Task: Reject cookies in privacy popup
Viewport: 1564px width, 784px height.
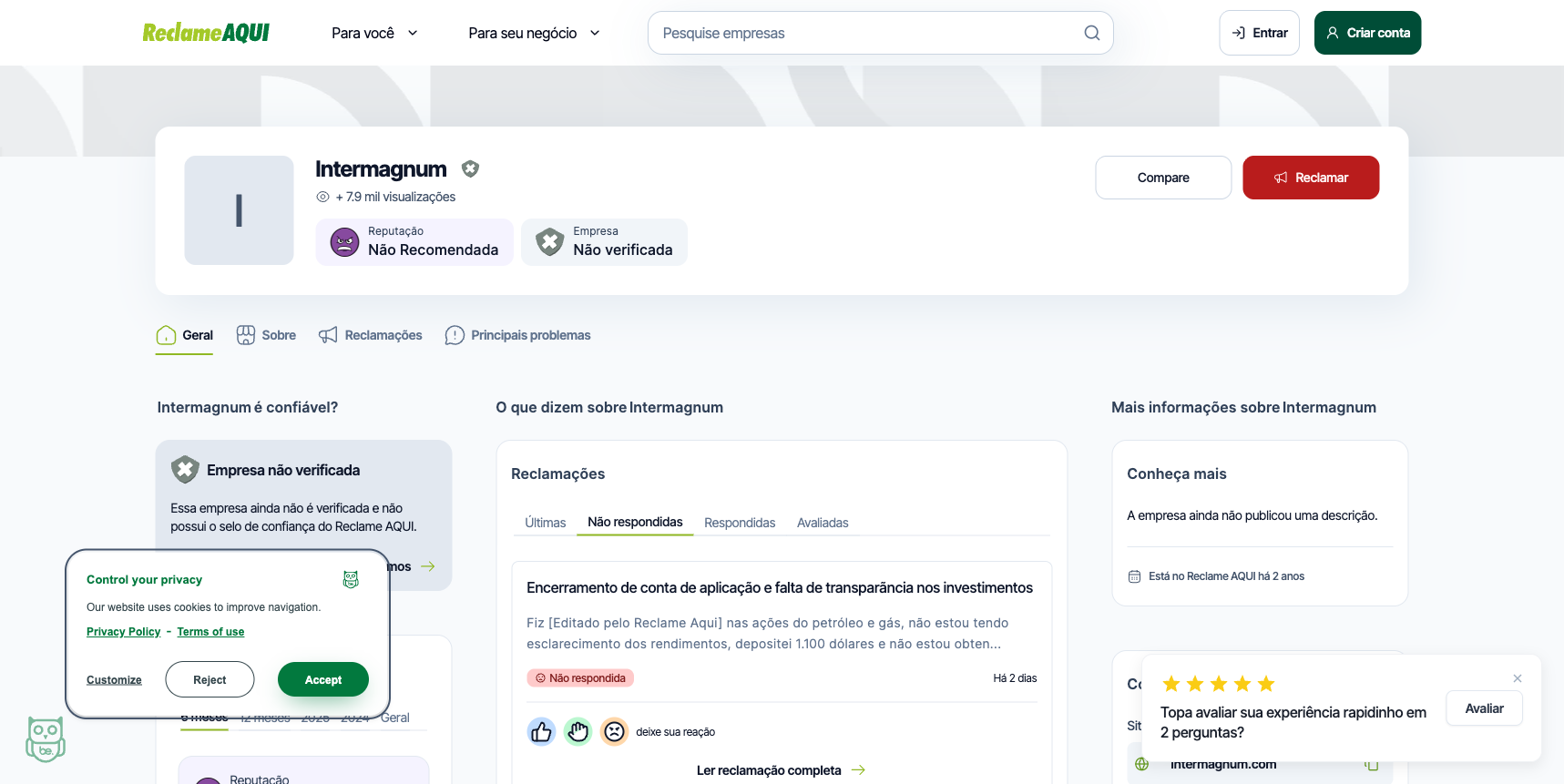Action: [210, 679]
